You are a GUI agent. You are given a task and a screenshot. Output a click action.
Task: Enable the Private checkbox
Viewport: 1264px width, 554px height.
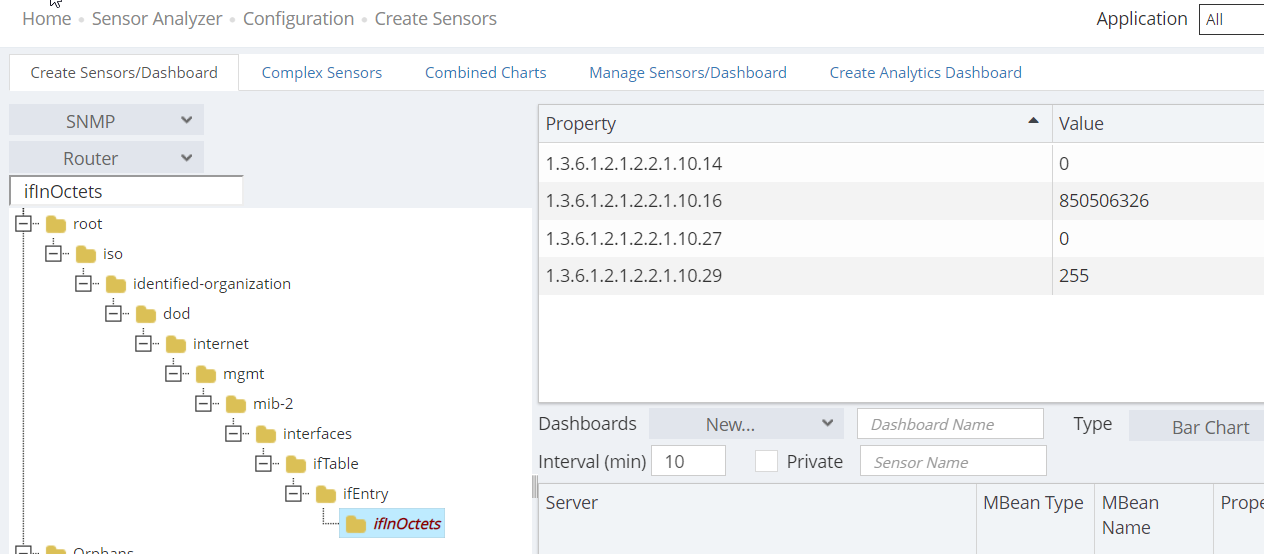click(x=766, y=461)
